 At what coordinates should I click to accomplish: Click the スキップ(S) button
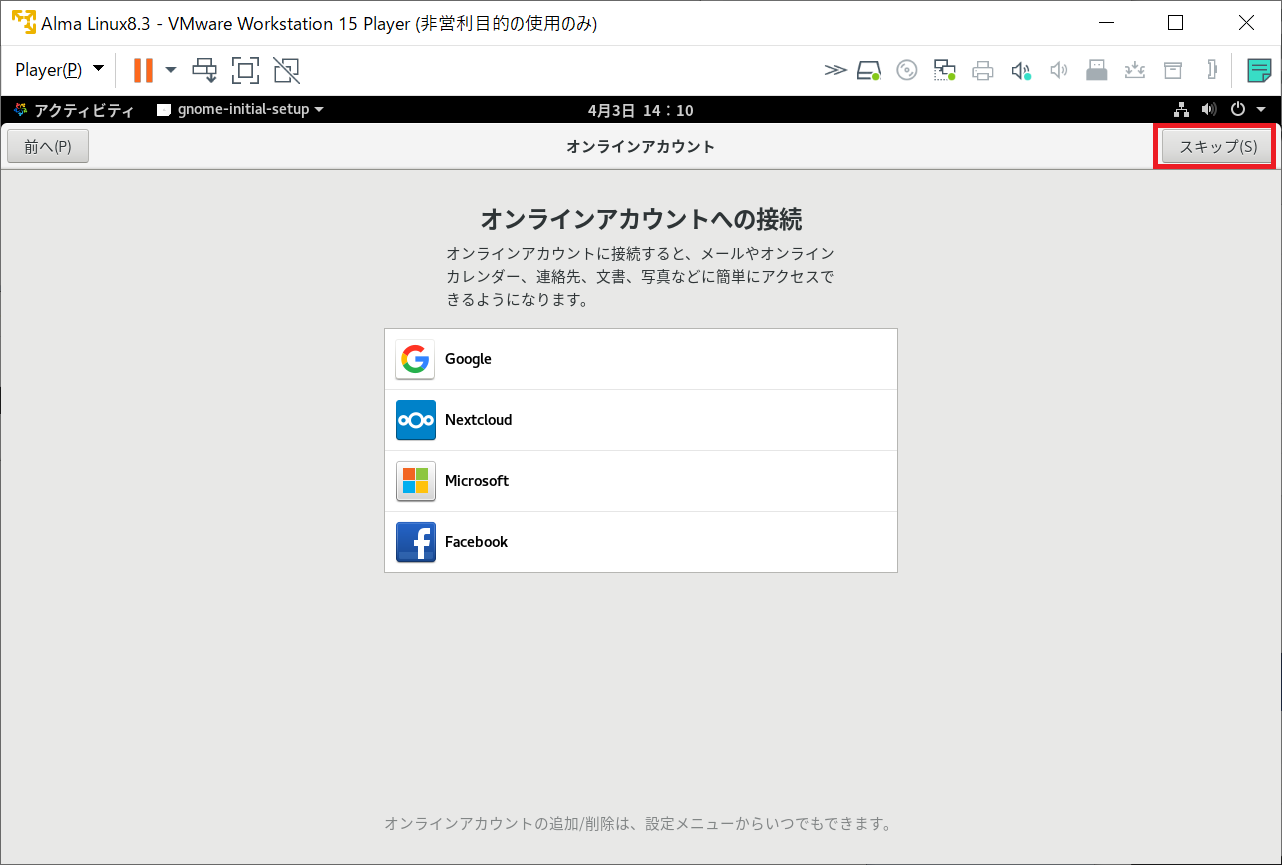tap(1217, 147)
